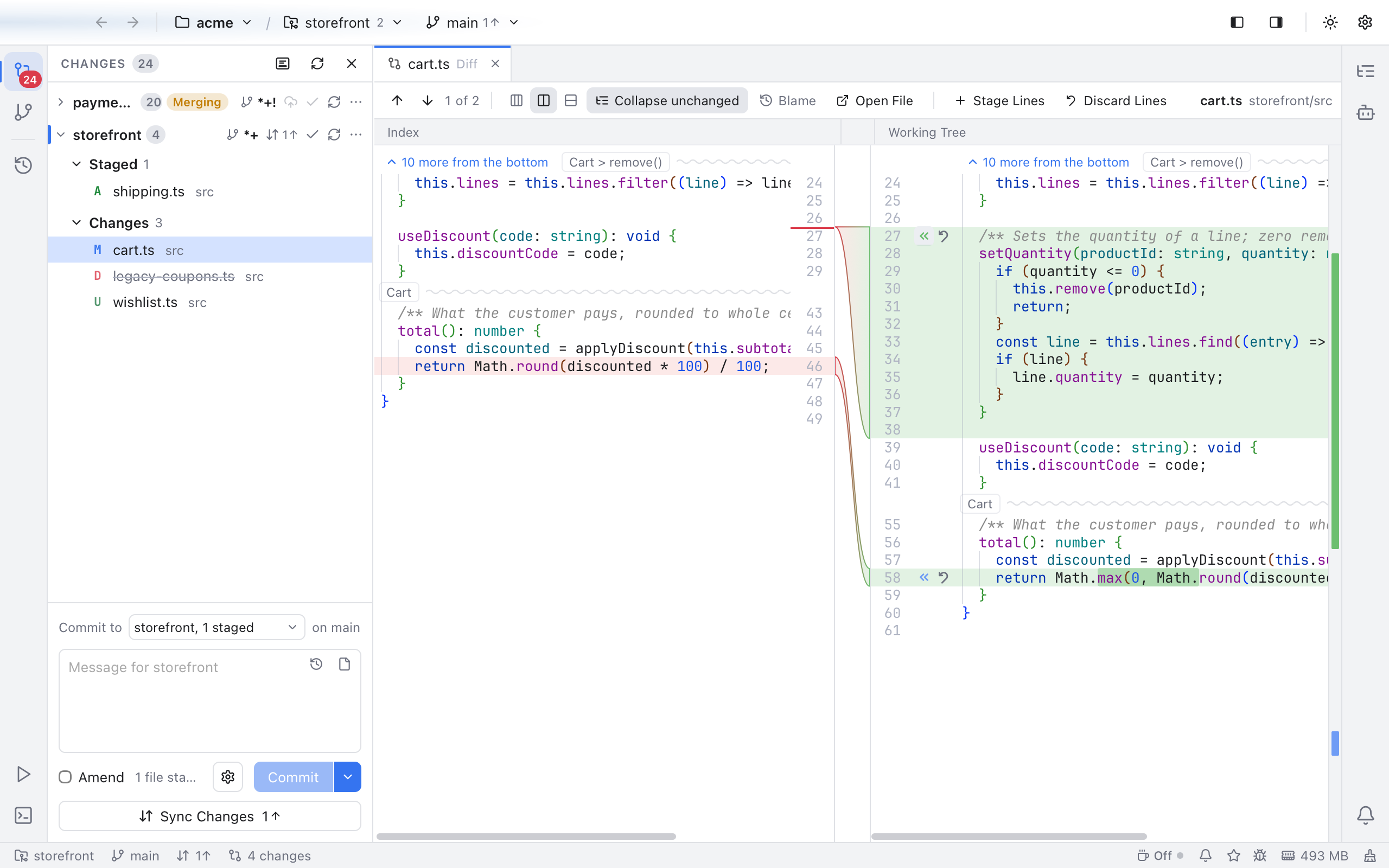Screen dimensions: 1389x868
Task: Toggle Collapse unchanged
Action: (x=667, y=100)
